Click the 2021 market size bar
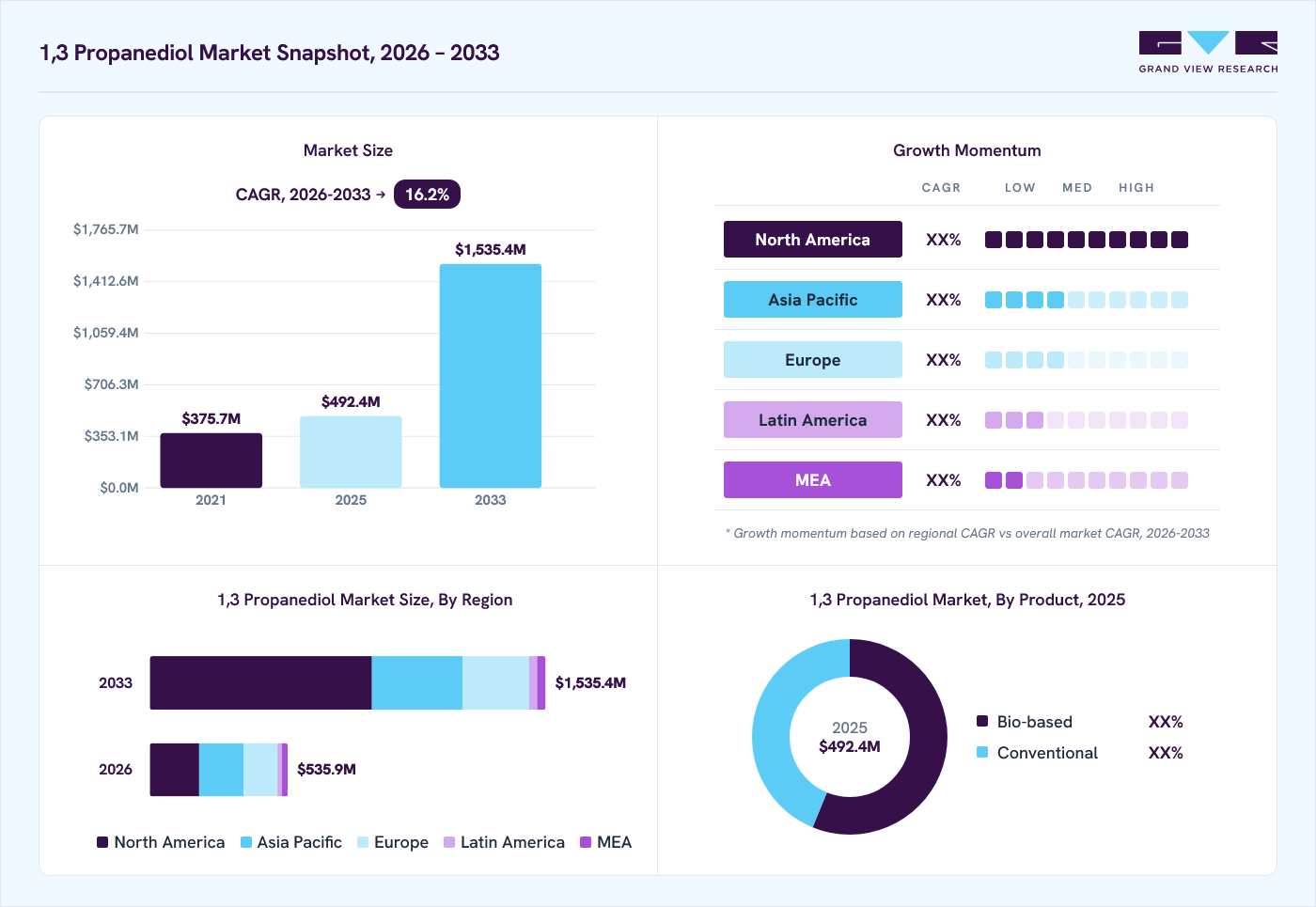Viewport: 1316px width, 907px height. (211, 461)
